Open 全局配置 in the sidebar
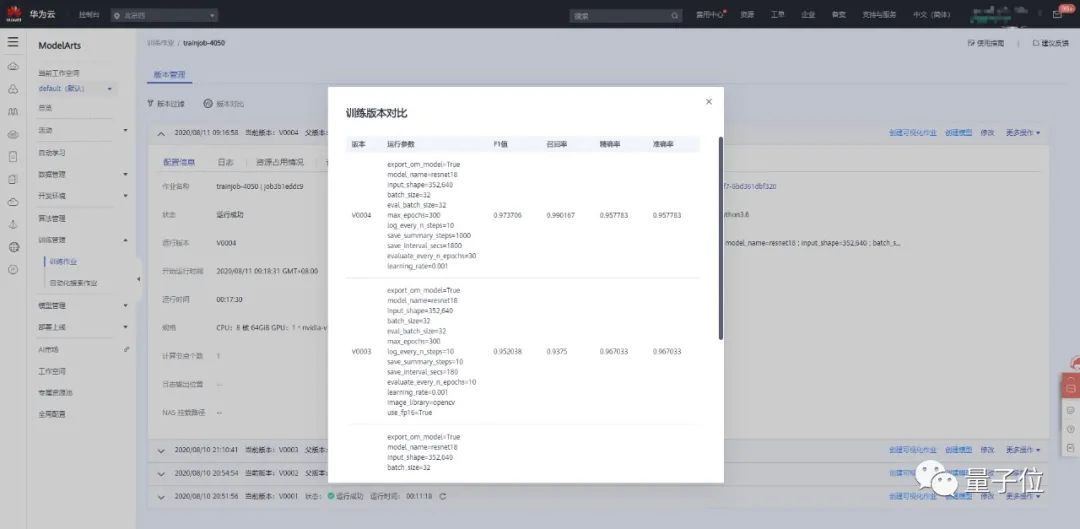The height and width of the screenshot is (529, 1080). [x=52, y=415]
